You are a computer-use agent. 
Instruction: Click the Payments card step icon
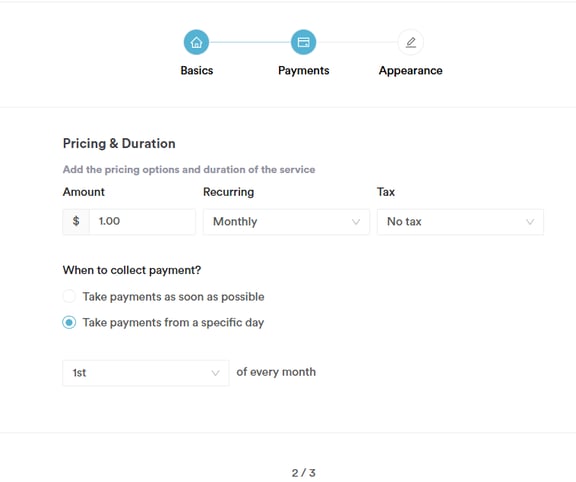coord(303,42)
